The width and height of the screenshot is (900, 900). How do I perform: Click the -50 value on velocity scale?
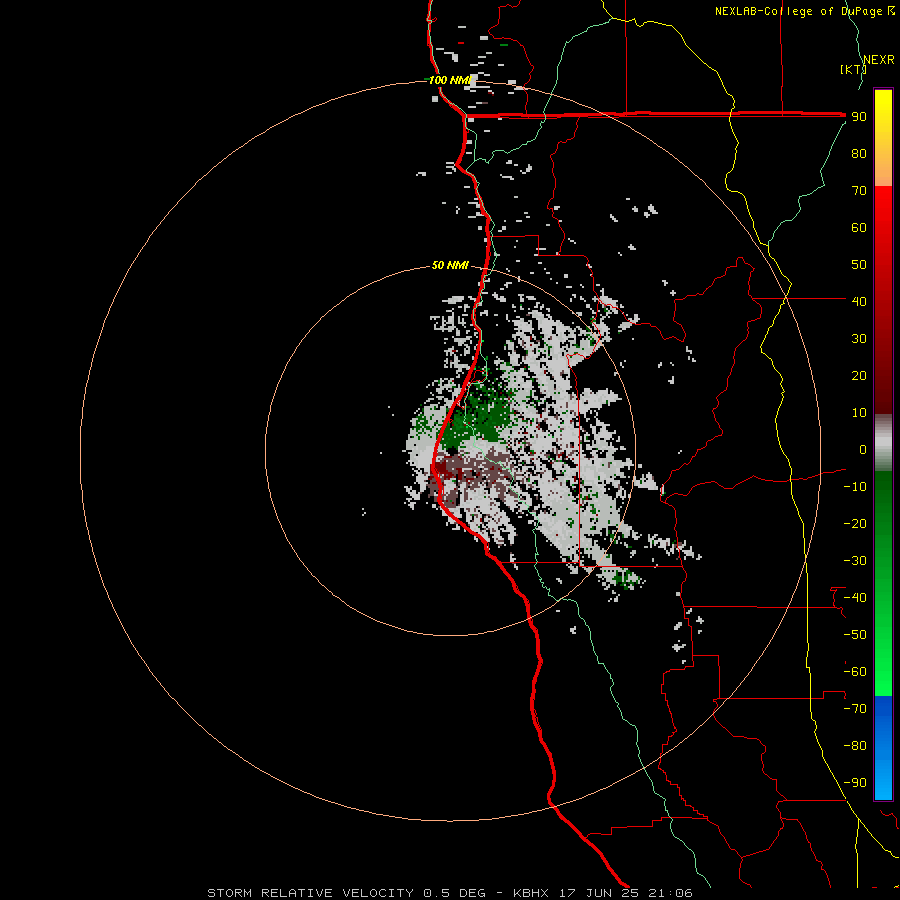[855, 635]
